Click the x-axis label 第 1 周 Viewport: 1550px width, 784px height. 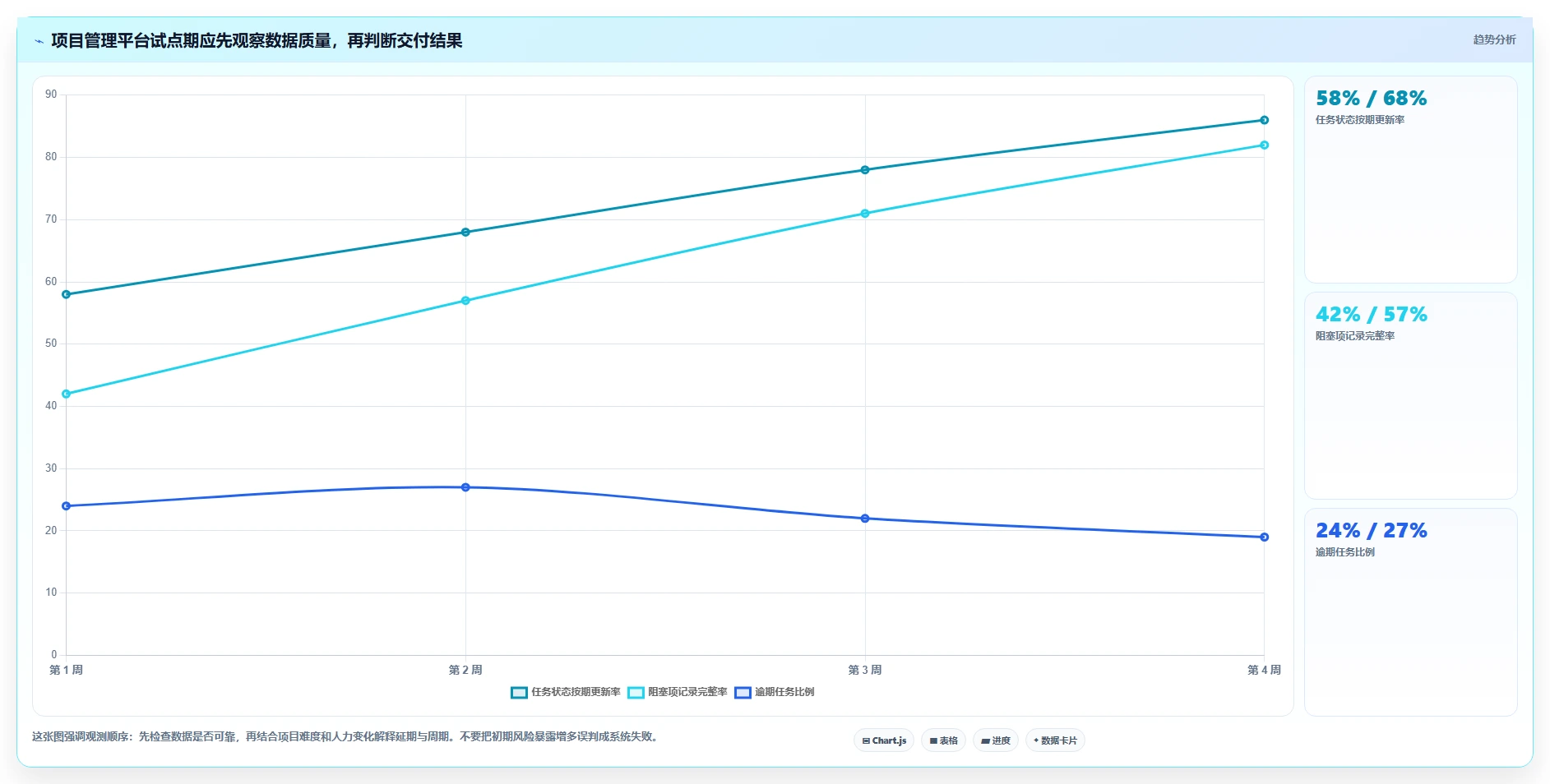[x=67, y=670]
